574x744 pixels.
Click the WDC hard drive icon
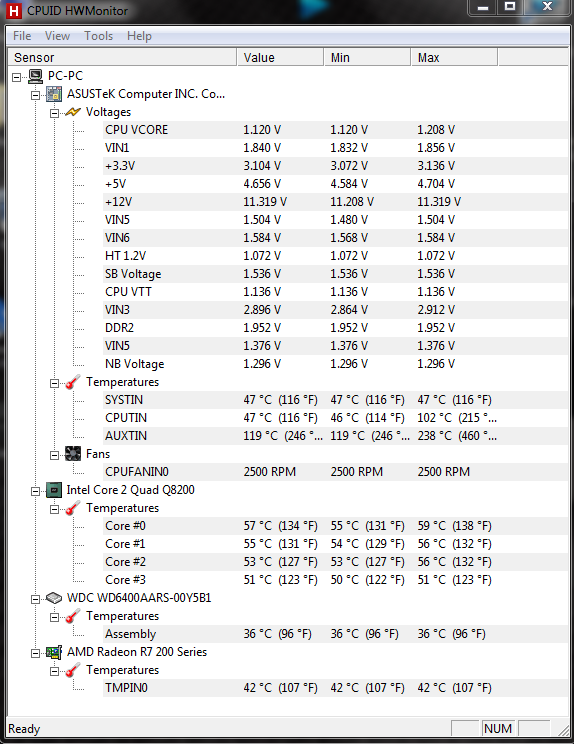54,598
